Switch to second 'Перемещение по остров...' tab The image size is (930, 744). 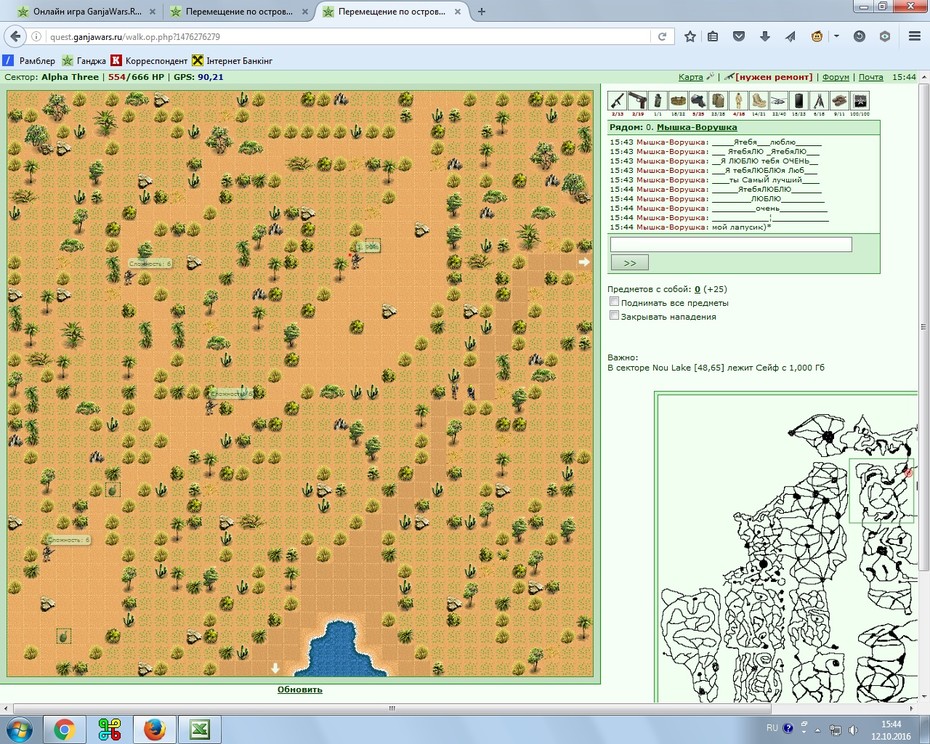(x=238, y=11)
